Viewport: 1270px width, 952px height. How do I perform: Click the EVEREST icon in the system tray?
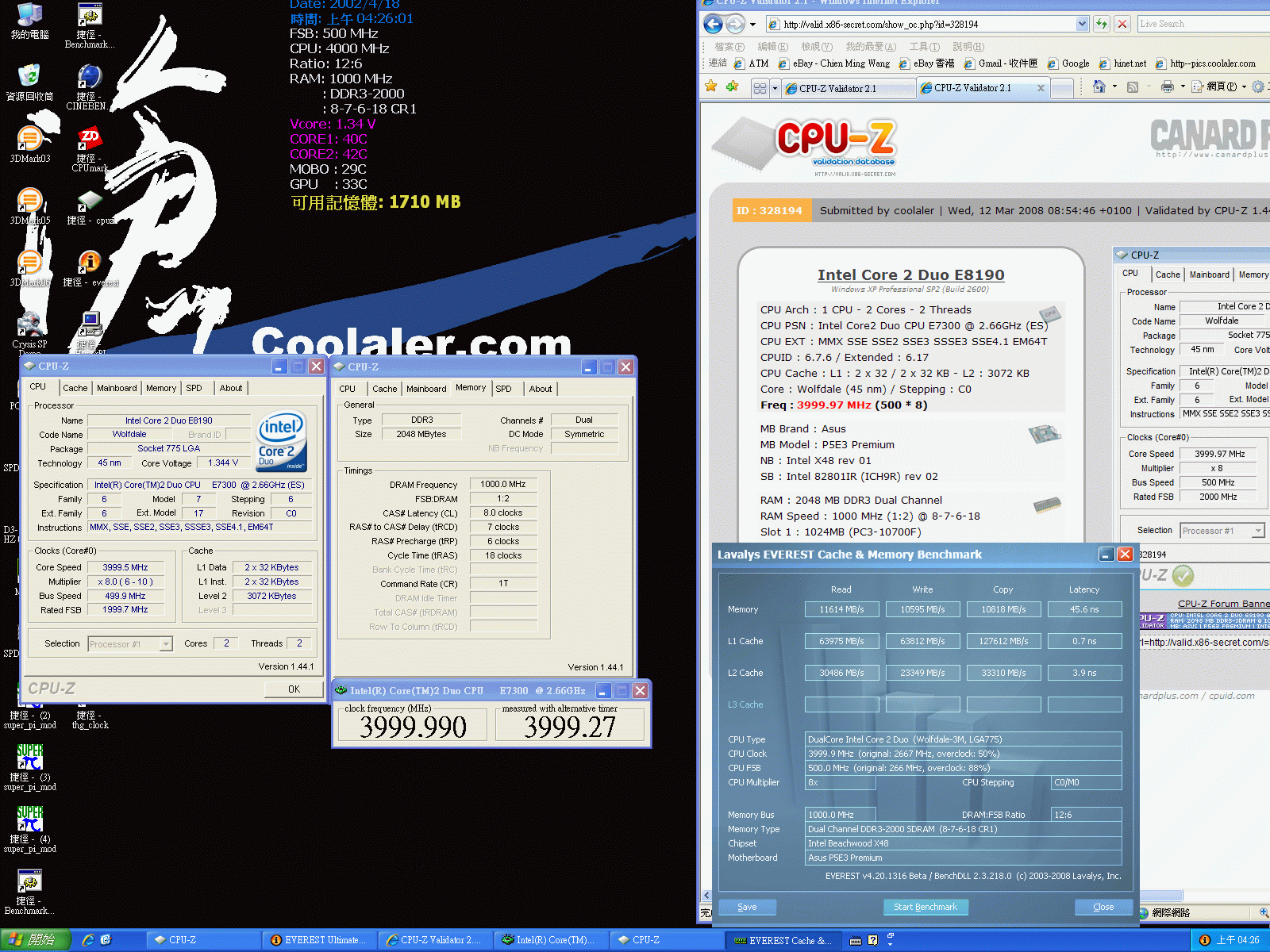tap(1204, 940)
